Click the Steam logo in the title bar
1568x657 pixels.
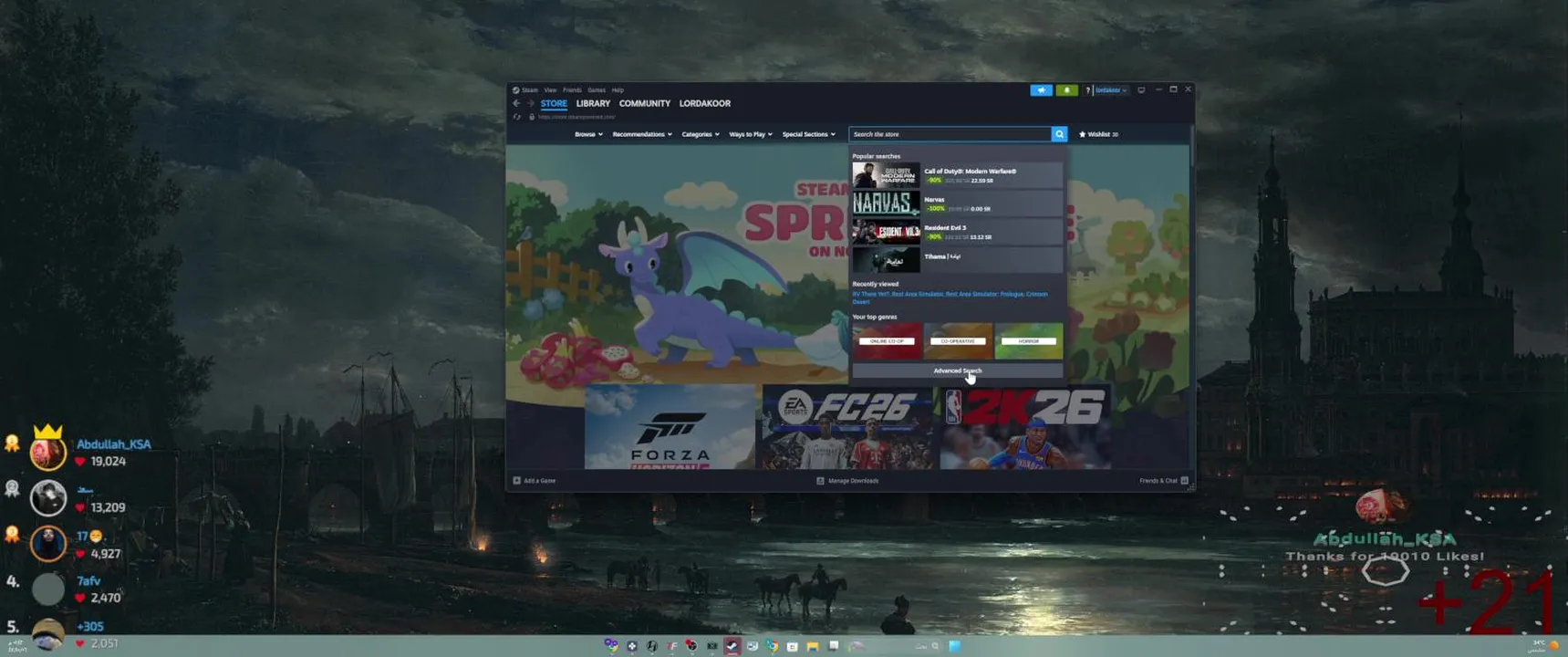(x=515, y=90)
